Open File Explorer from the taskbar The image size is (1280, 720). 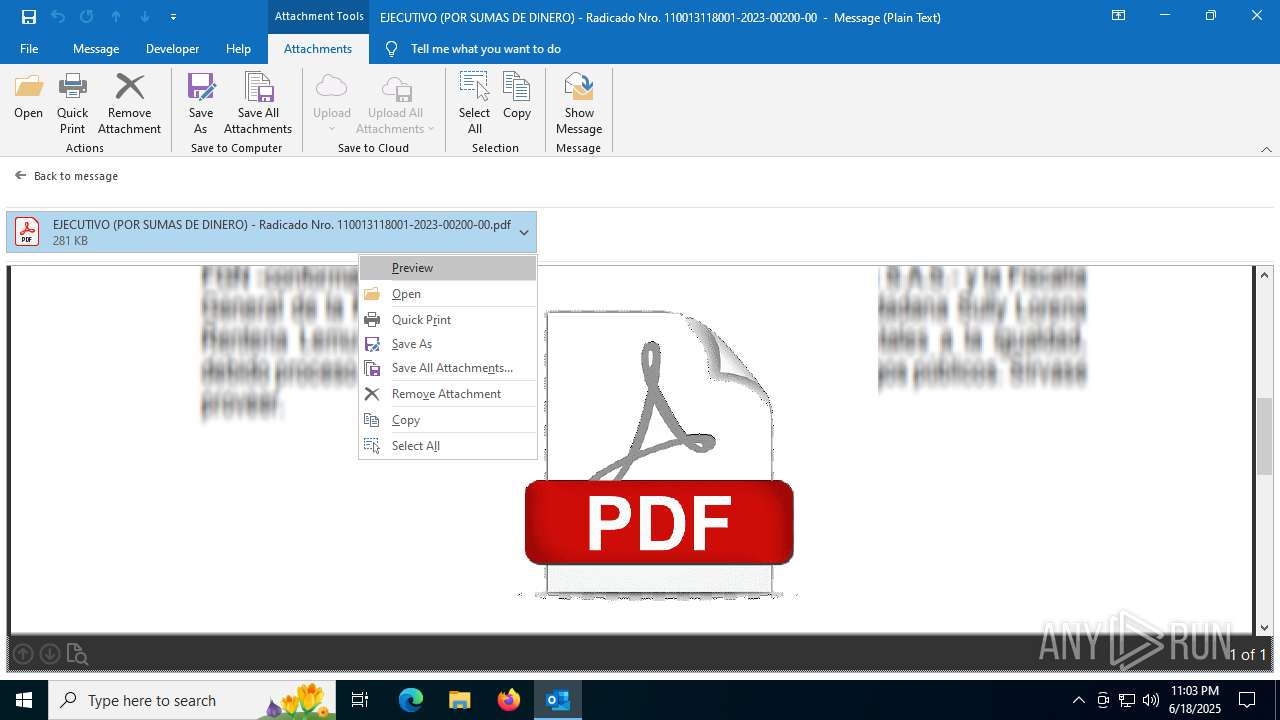459,700
